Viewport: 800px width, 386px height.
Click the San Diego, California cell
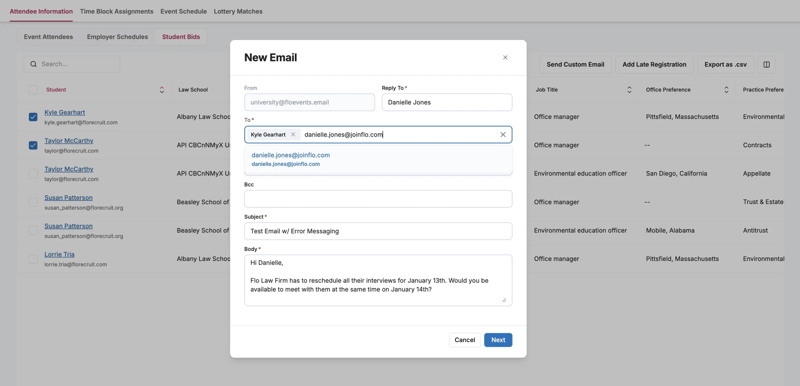(x=677, y=173)
